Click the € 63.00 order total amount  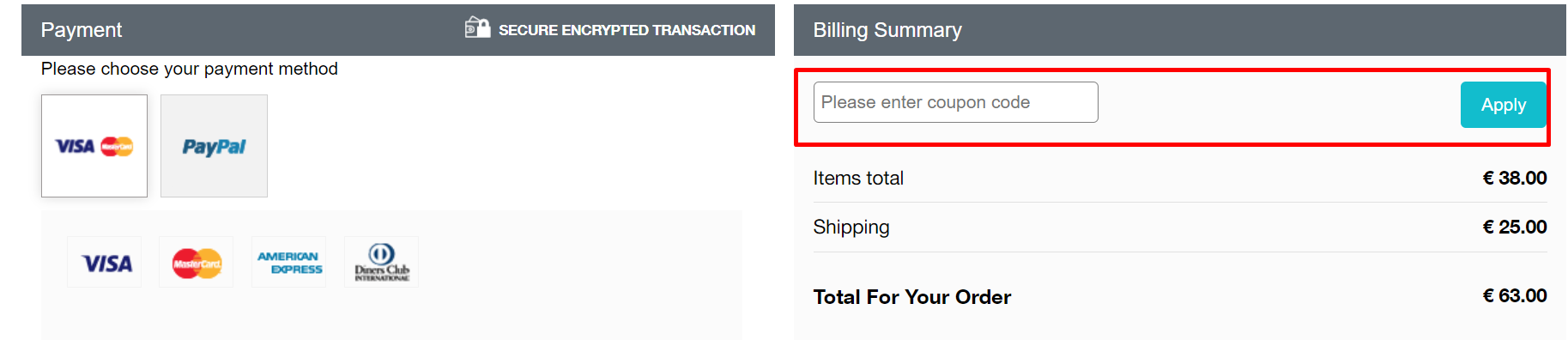1515,295
